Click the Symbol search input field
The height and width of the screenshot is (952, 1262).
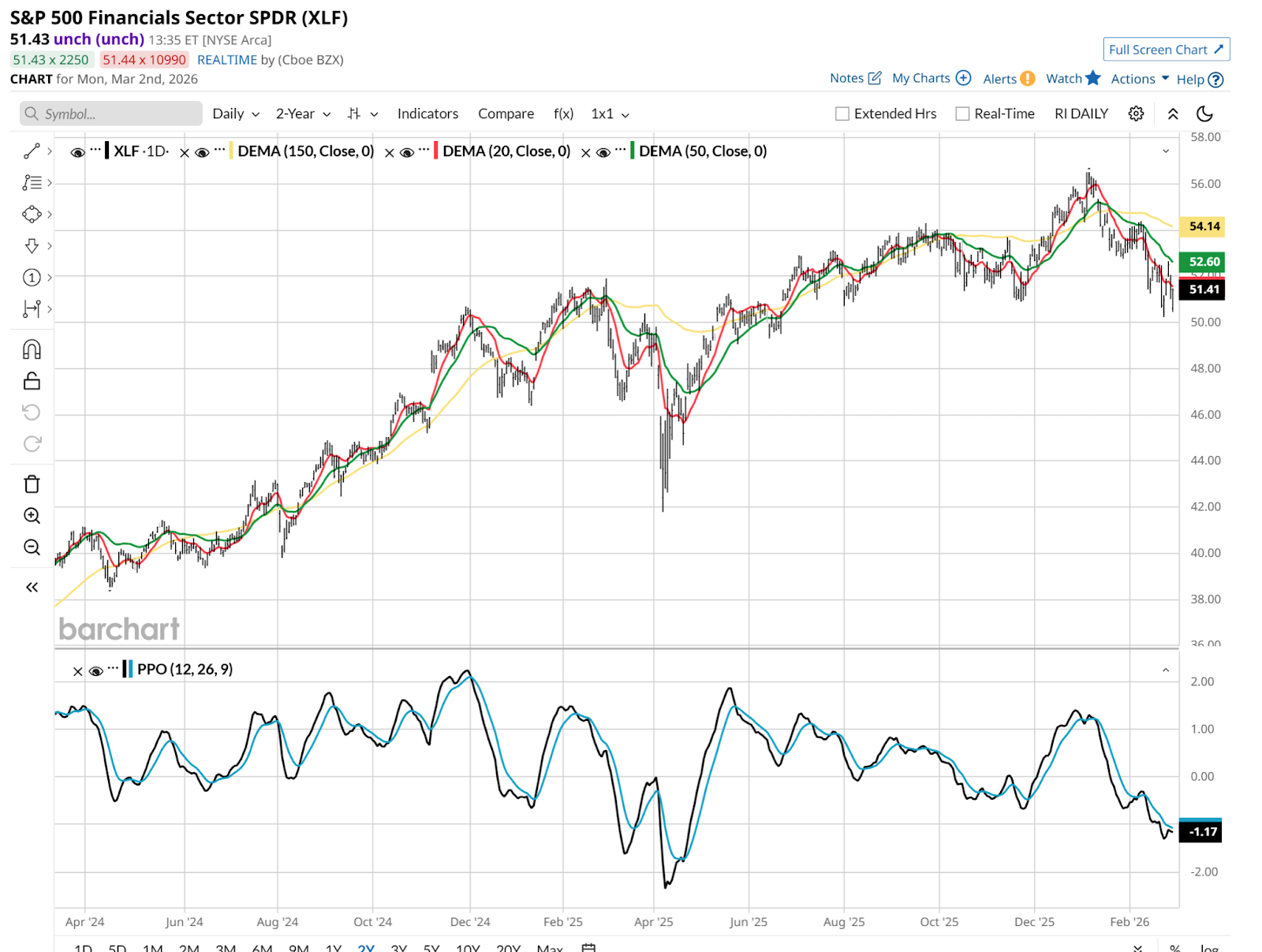point(111,114)
